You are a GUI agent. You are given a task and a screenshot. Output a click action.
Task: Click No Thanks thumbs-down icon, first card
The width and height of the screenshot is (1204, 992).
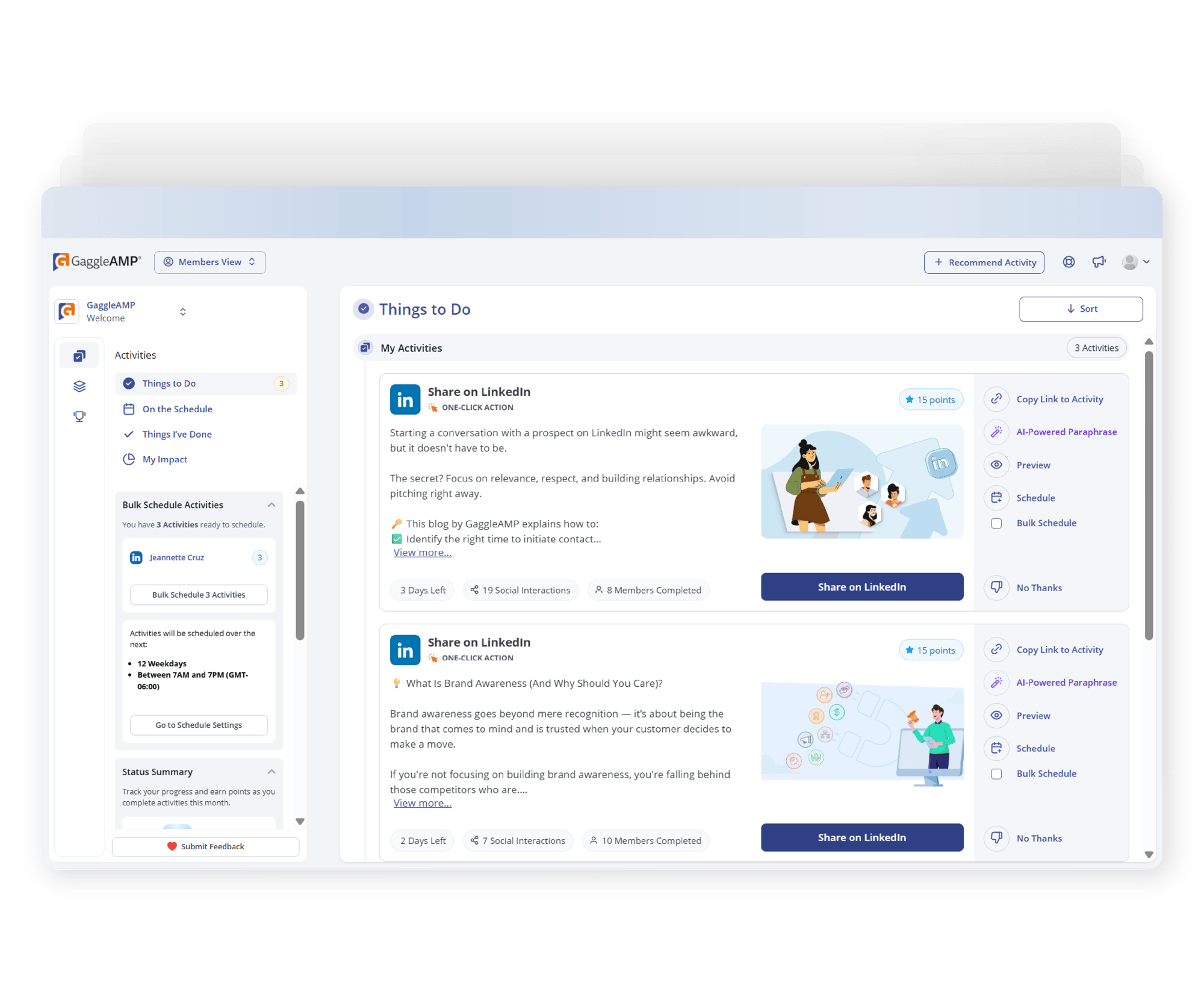(996, 587)
